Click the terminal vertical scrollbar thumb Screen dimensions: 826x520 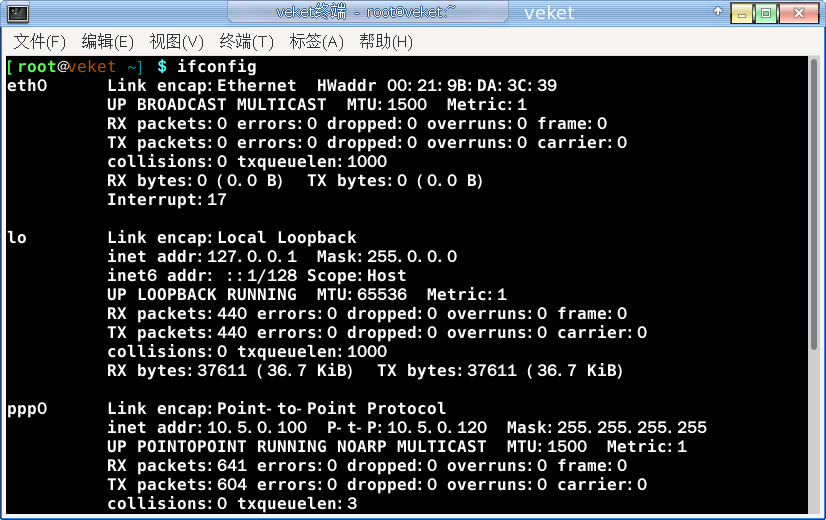[814, 204]
